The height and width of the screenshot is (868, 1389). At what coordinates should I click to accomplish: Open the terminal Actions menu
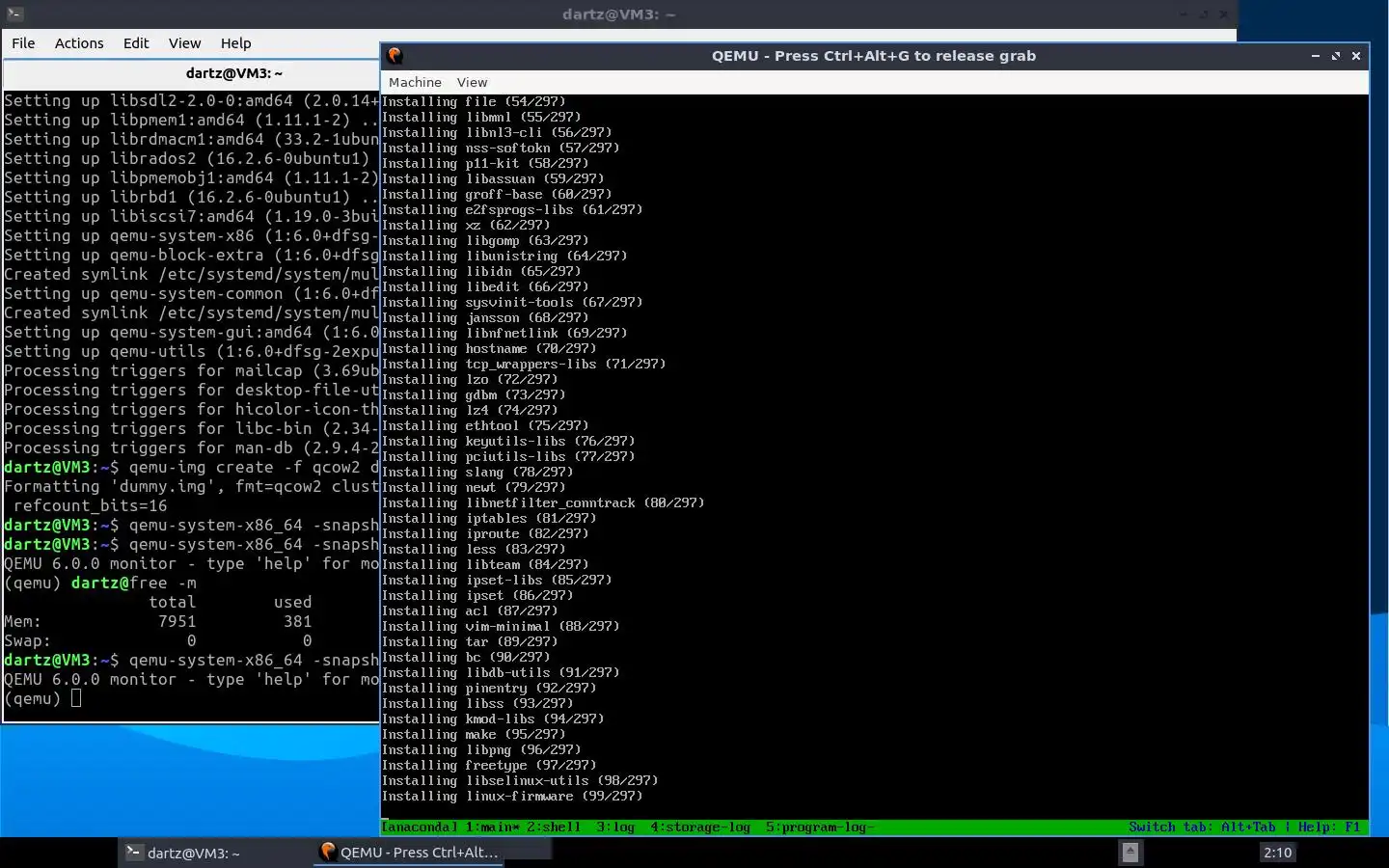pyautogui.click(x=79, y=43)
